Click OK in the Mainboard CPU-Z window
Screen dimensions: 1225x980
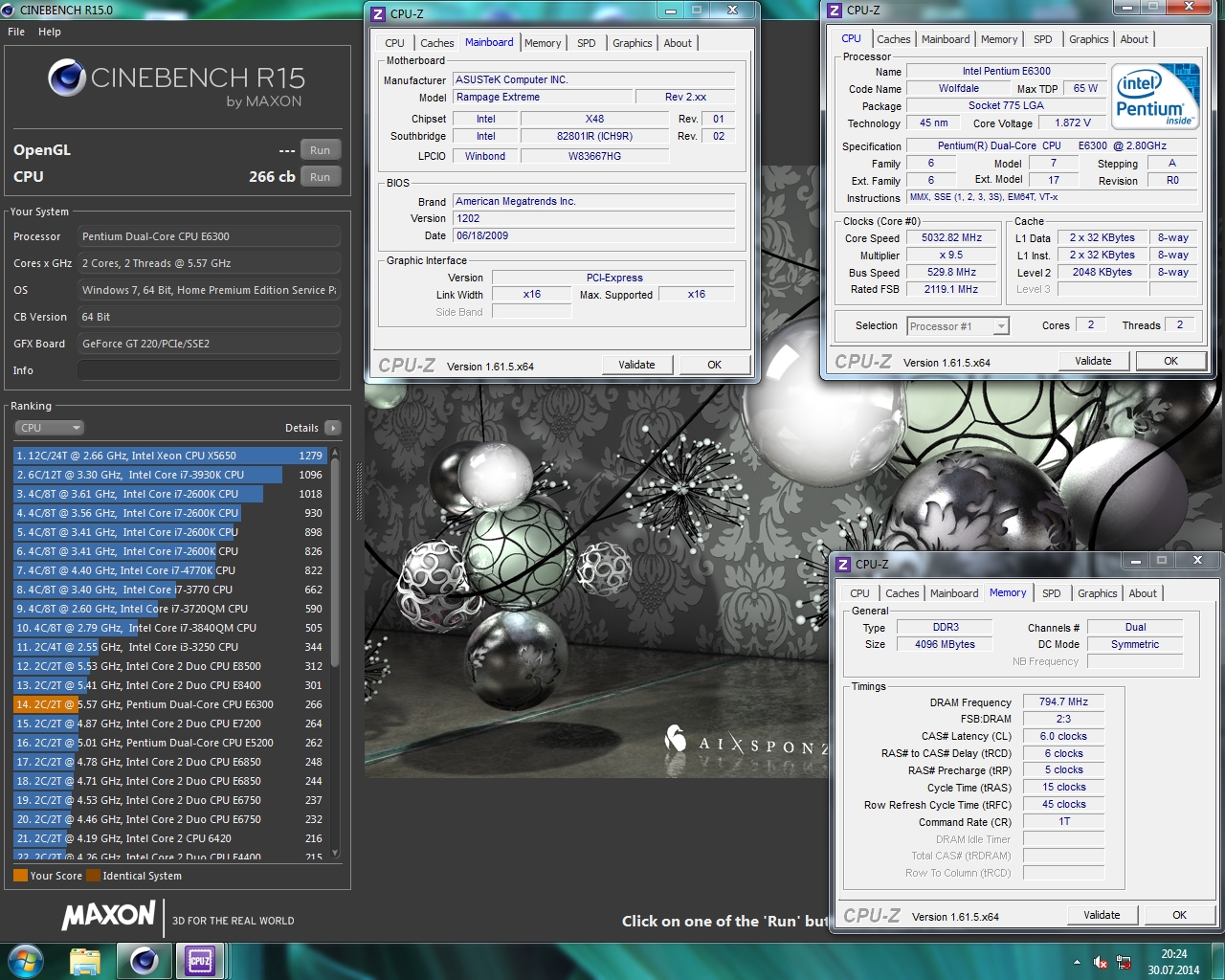click(x=714, y=365)
